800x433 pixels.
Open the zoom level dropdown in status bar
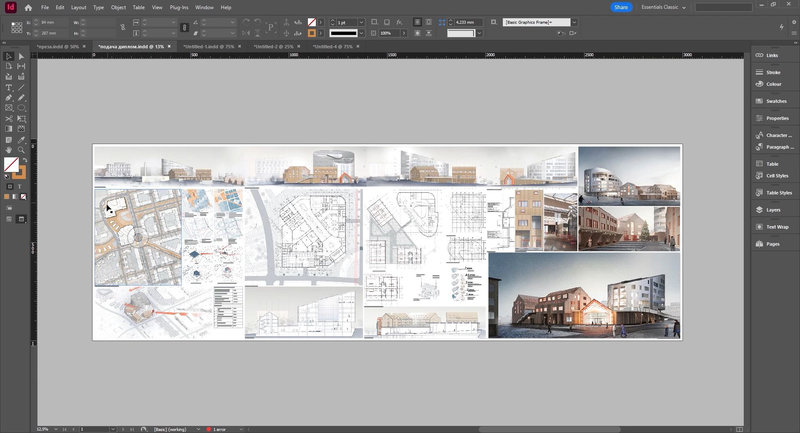coord(56,429)
